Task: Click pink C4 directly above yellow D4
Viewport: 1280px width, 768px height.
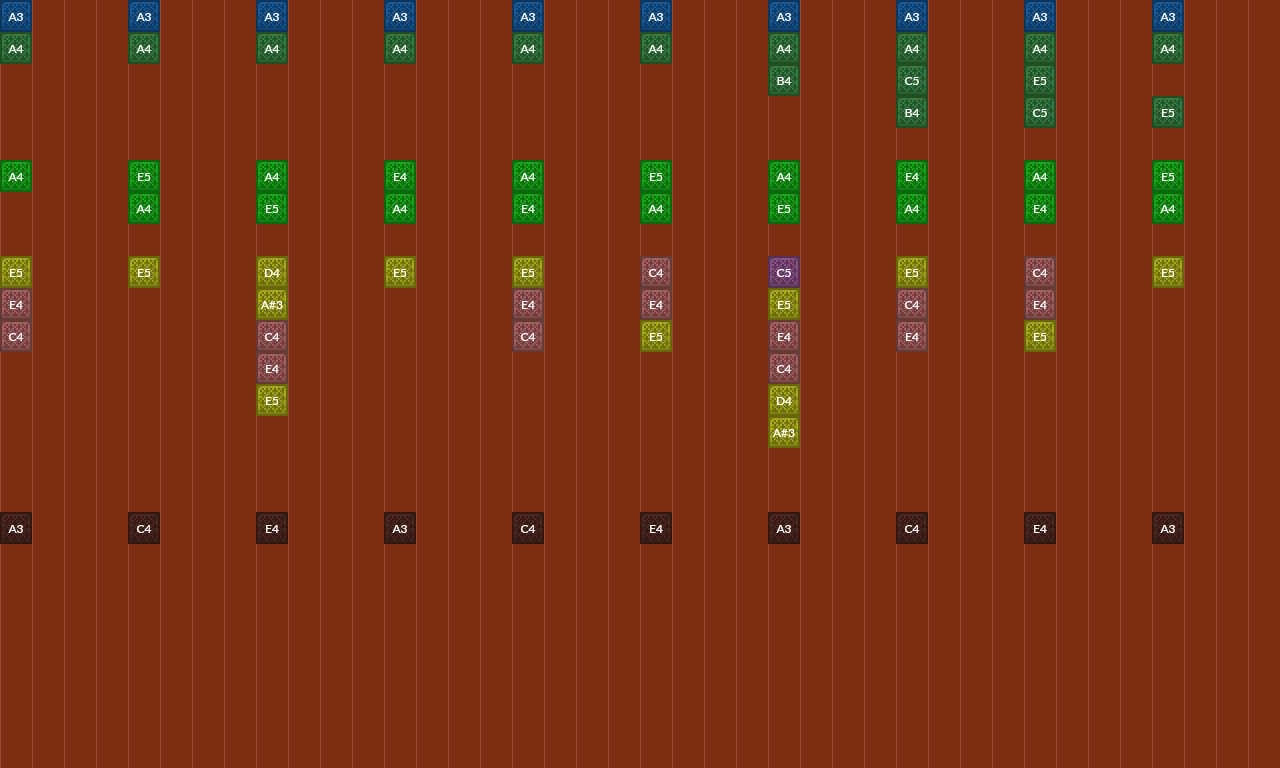Action: pyautogui.click(x=784, y=368)
